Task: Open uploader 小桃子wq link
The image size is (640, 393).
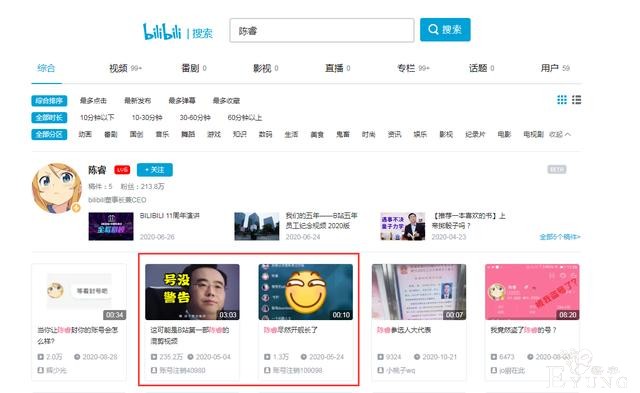Action: click(x=401, y=370)
